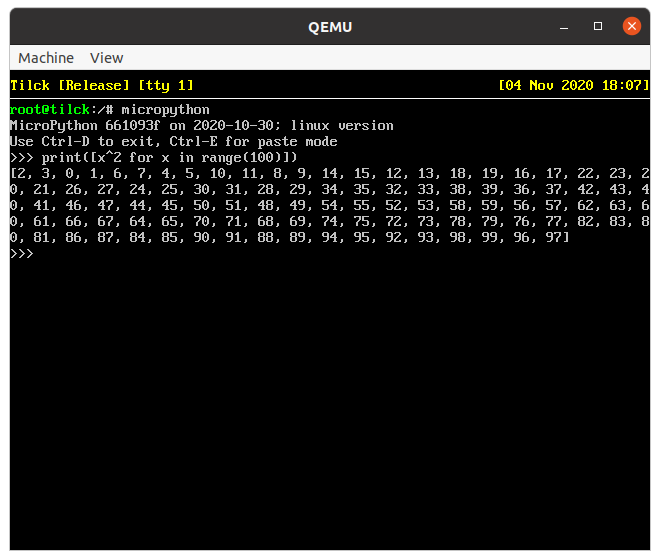The height and width of the screenshot is (560, 660).
Task: Click the final output value '97]'
Action: pyautogui.click(x=557, y=237)
